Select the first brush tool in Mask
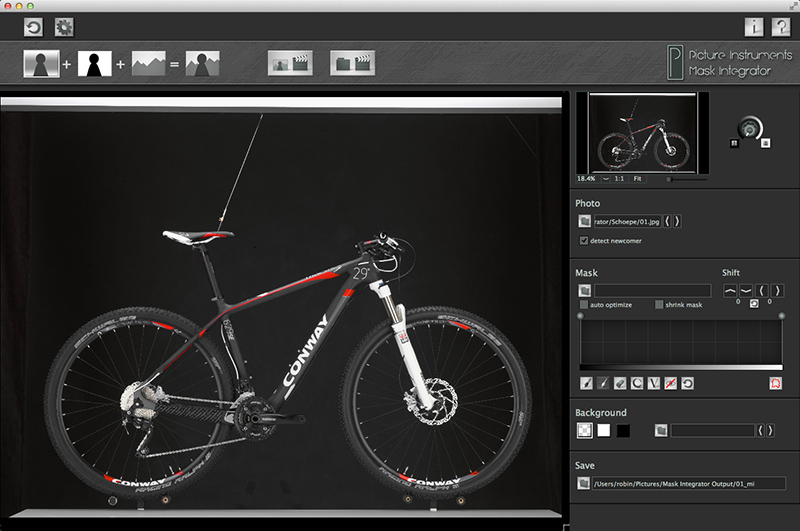Image resolution: width=800 pixels, height=531 pixels. 587,383
